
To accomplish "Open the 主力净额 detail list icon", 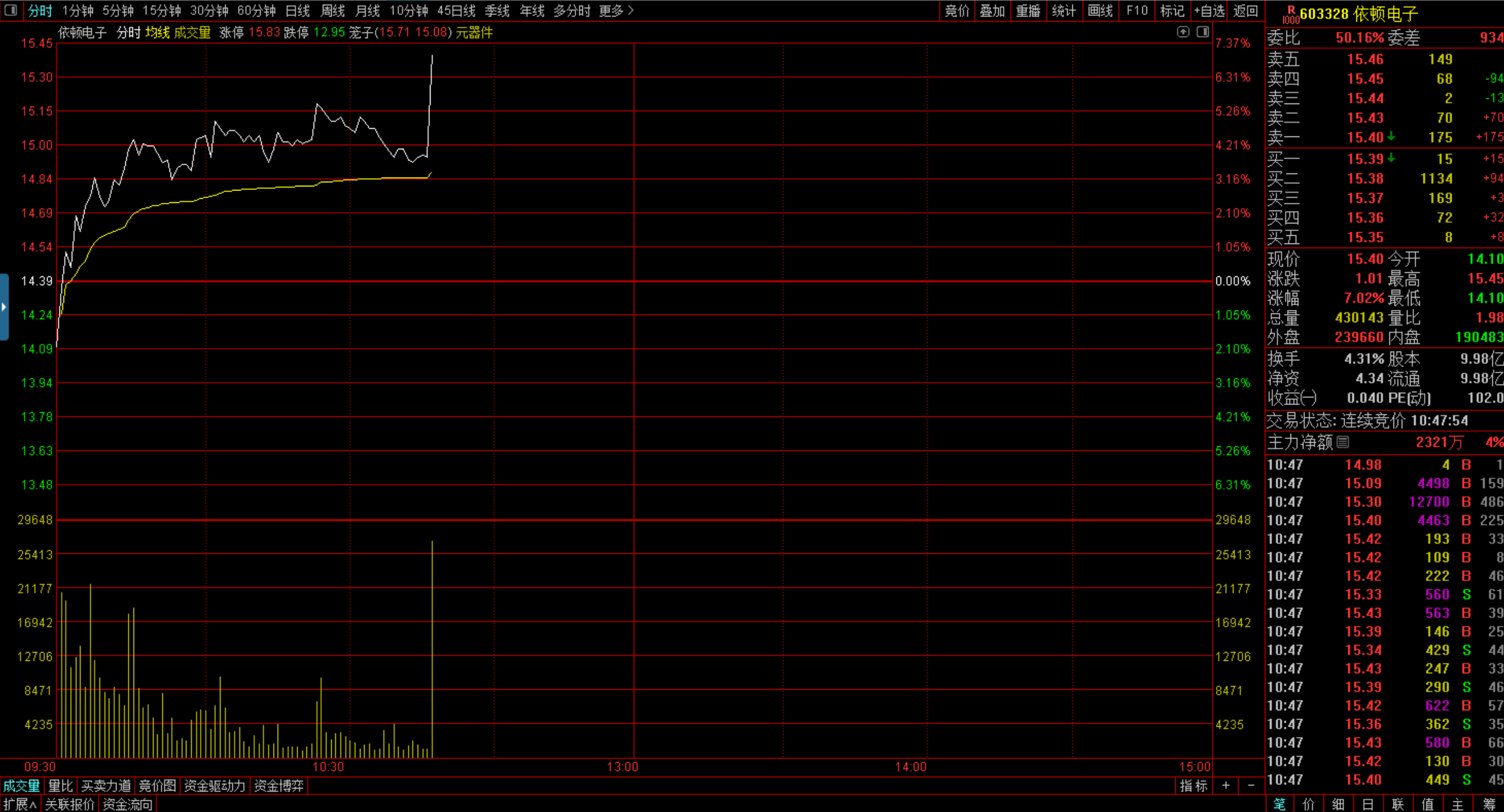I will (x=1343, y=442).
